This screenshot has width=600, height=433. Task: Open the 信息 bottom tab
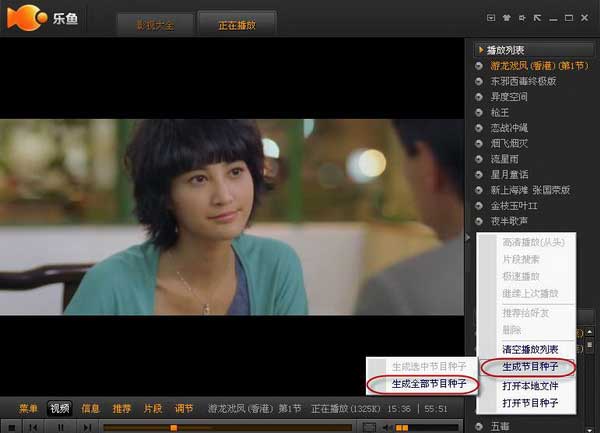coord(90,409)
